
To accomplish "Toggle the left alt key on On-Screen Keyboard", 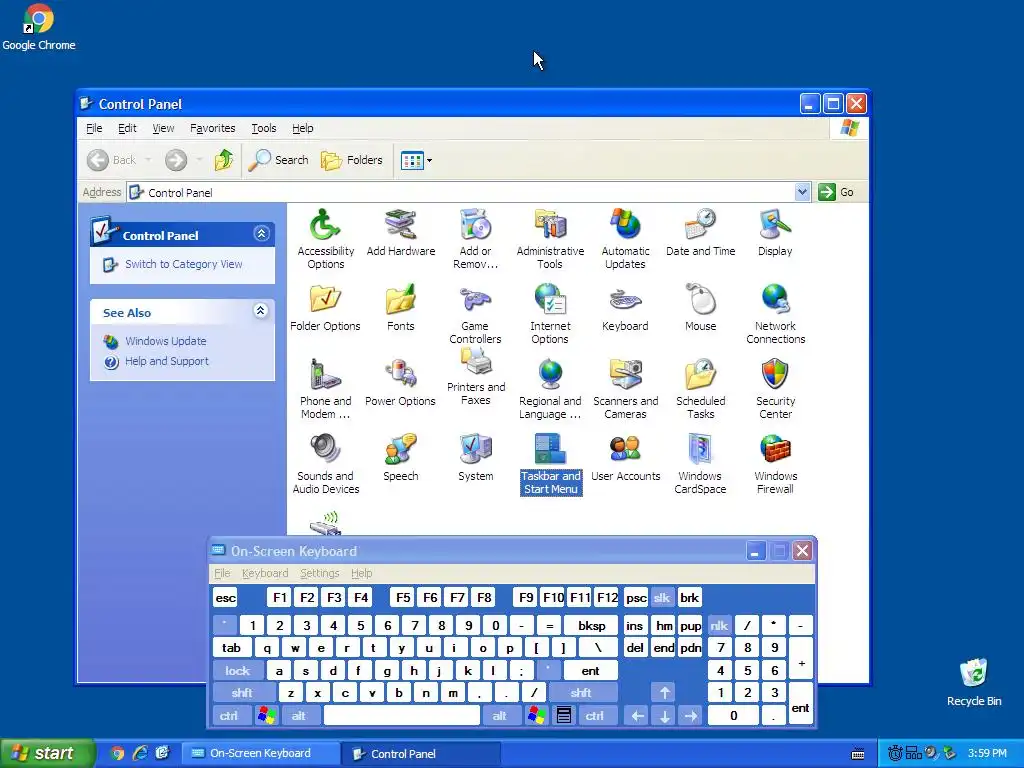I will pos(299,716).
